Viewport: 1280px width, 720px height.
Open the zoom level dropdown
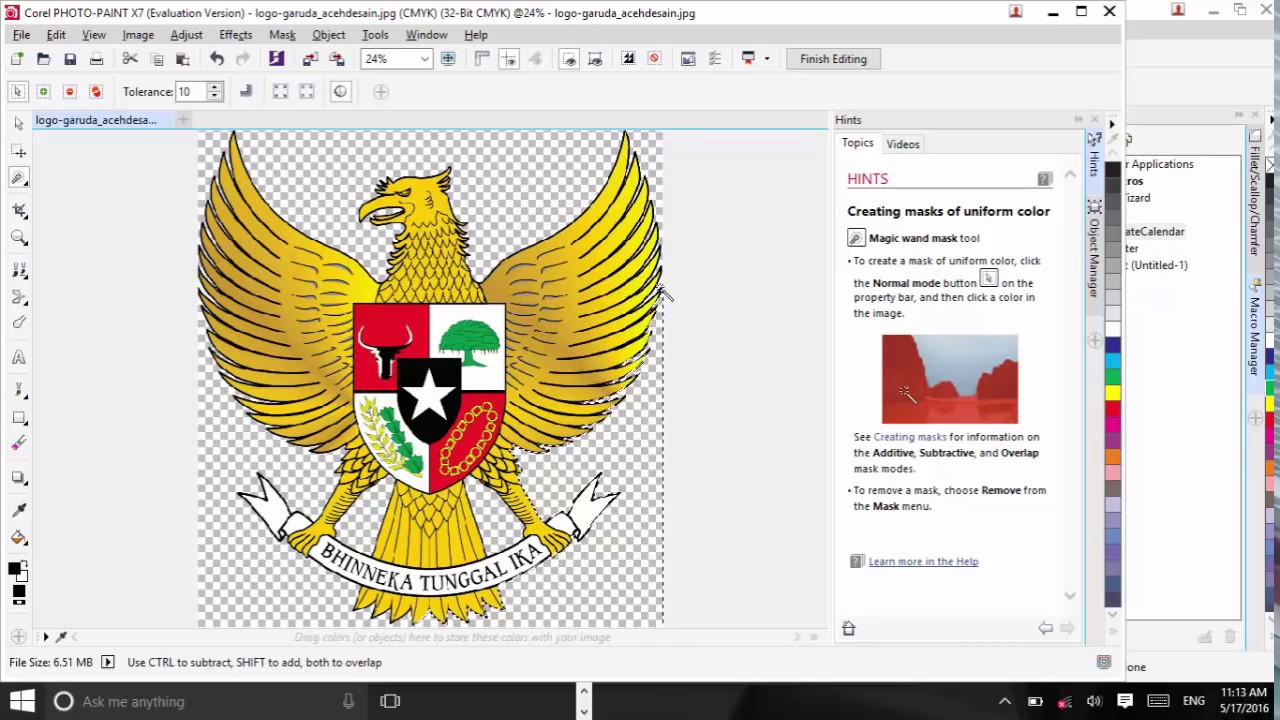(424, 59)
